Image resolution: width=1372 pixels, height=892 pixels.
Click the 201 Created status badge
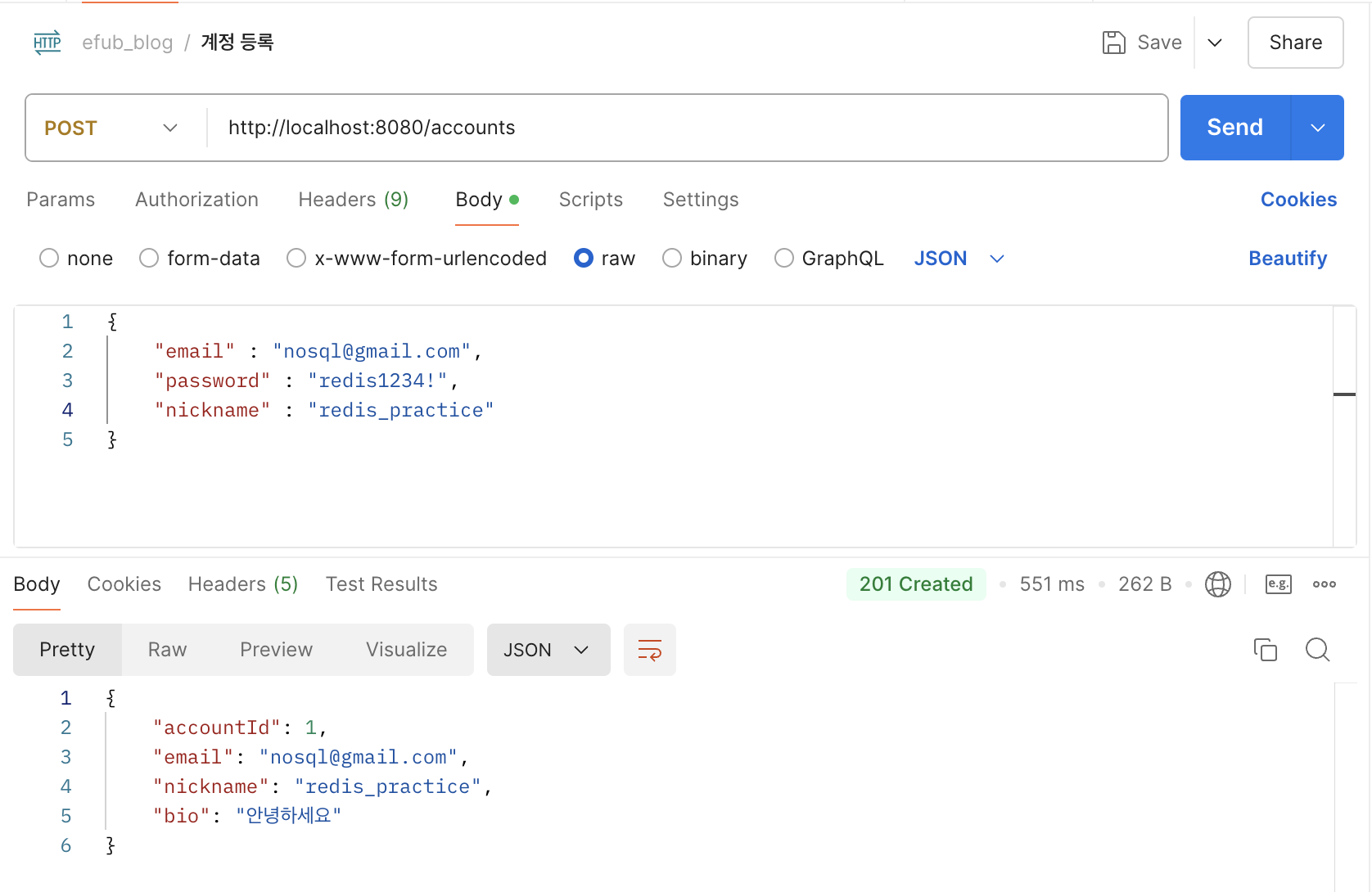[x=916, y=584]
